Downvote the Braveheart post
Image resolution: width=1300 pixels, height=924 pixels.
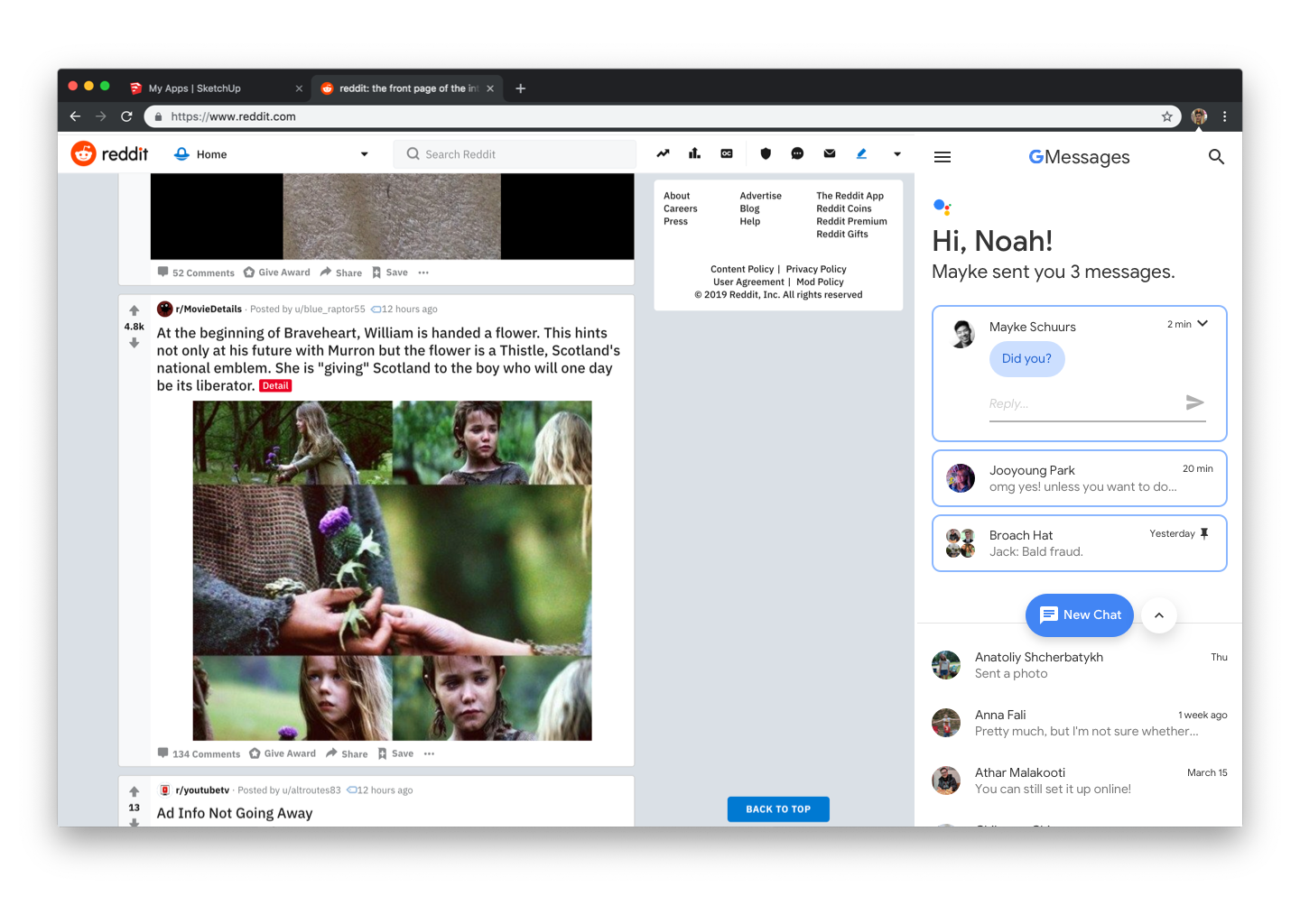[135, 343]
